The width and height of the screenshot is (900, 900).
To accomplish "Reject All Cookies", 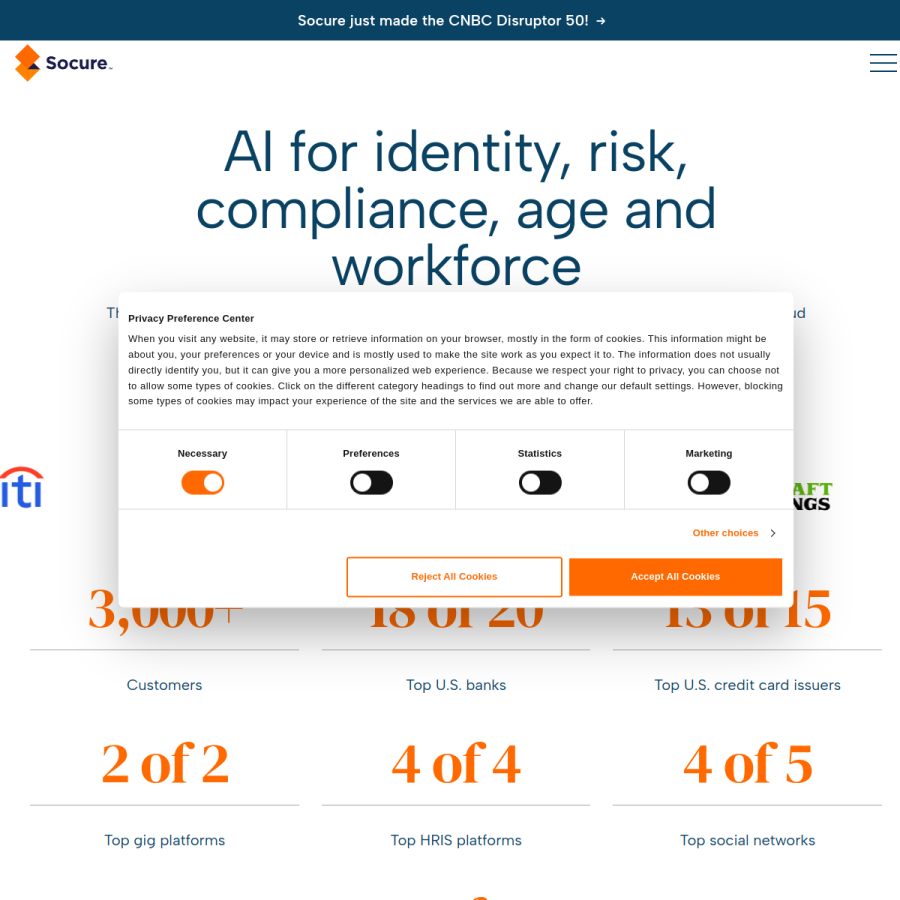I will (454, 577).
